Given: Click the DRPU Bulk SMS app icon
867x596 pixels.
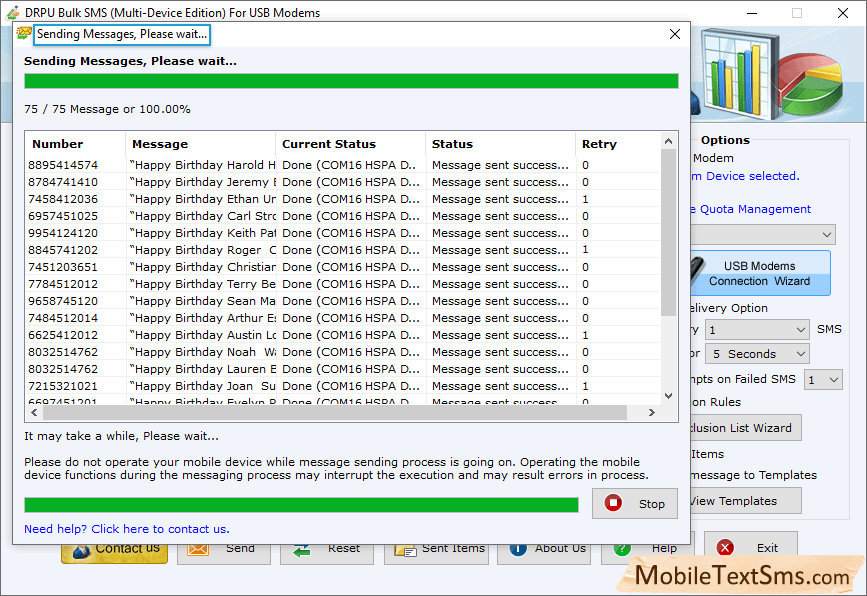Looking at the screenshot, I should coord(13,12).
